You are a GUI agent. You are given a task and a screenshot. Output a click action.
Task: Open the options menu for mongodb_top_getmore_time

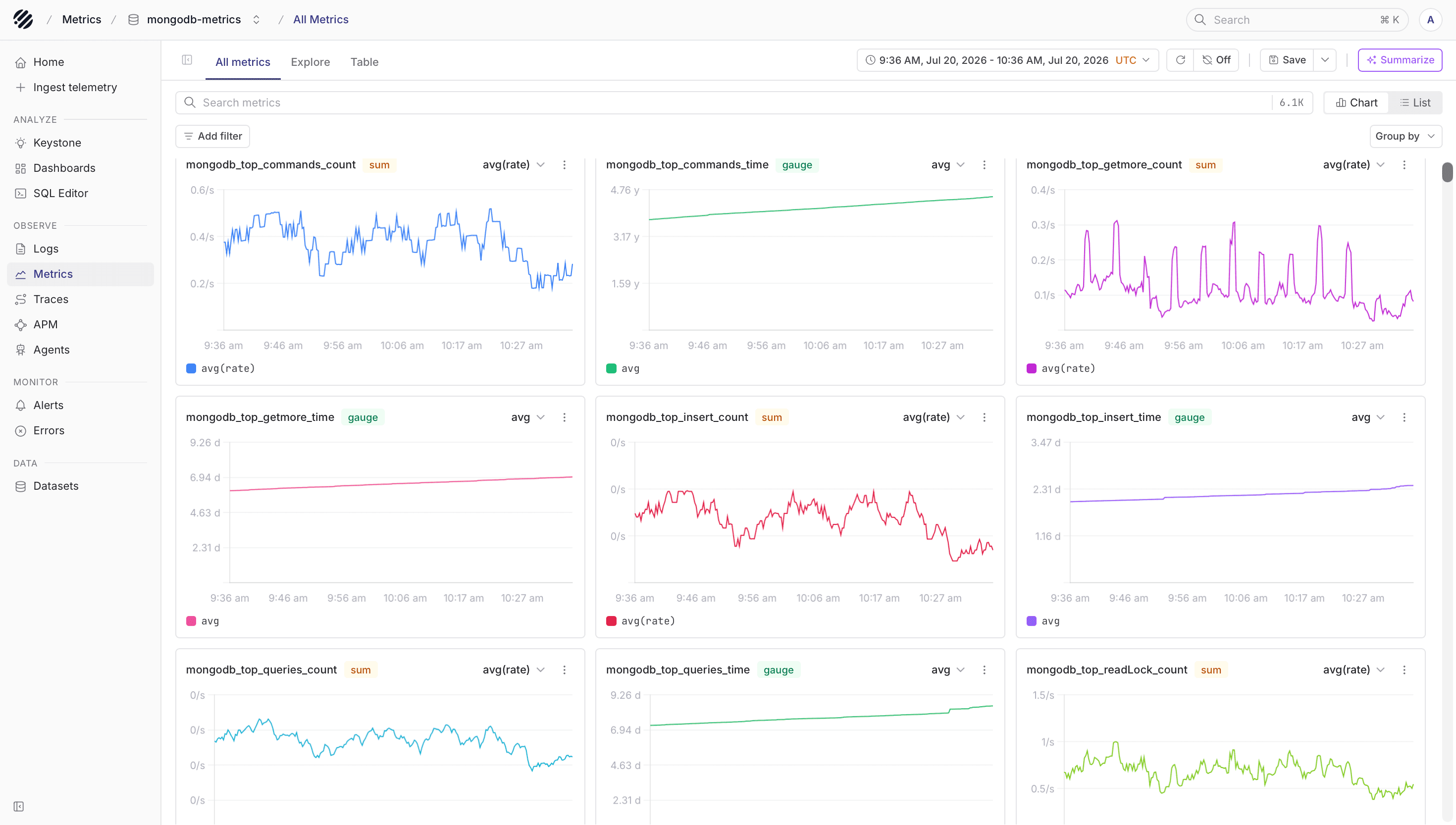[564, 417]
